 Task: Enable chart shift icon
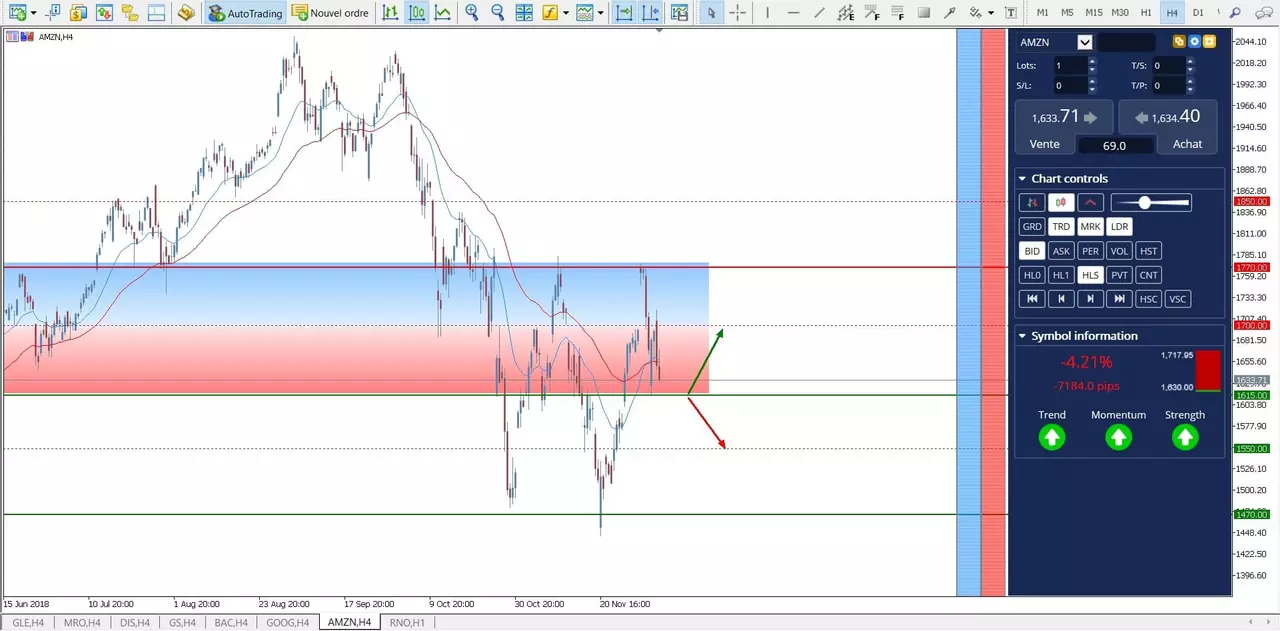click(x=651, y=13)
